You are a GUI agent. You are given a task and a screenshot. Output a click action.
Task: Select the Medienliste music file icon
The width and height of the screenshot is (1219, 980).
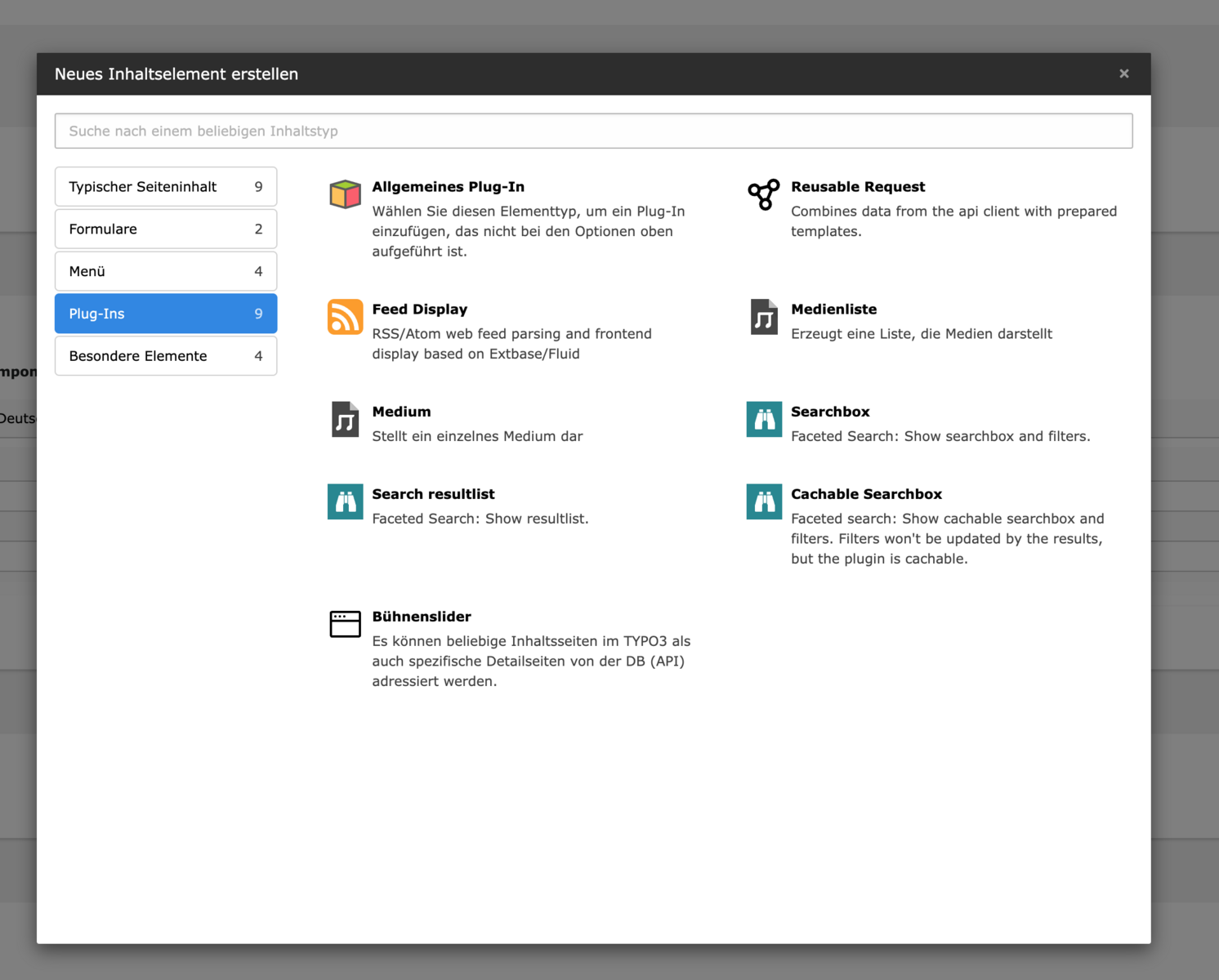point(764,317)
